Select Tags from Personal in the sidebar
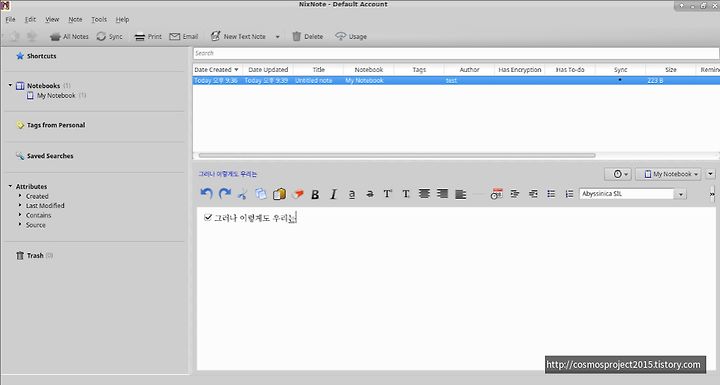This screenshot has height=385, width=720. (51, 125)
